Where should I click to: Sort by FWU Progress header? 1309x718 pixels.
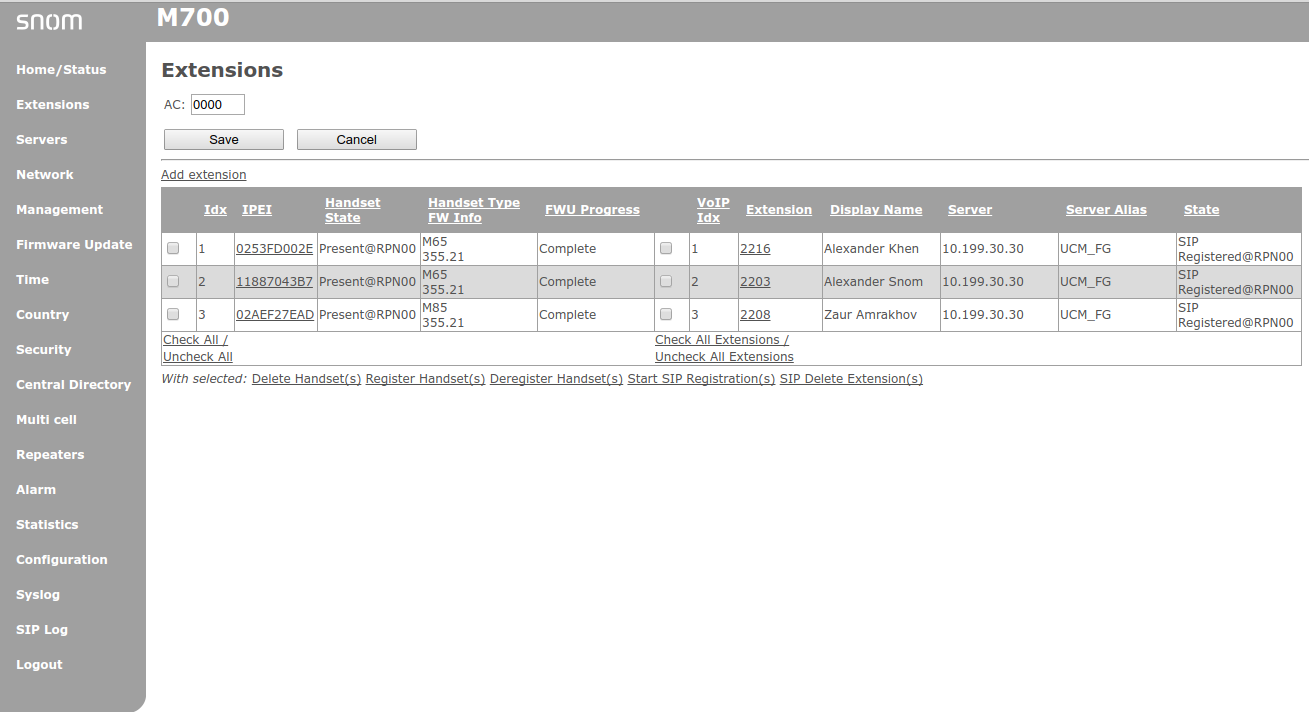click(592, 210)
